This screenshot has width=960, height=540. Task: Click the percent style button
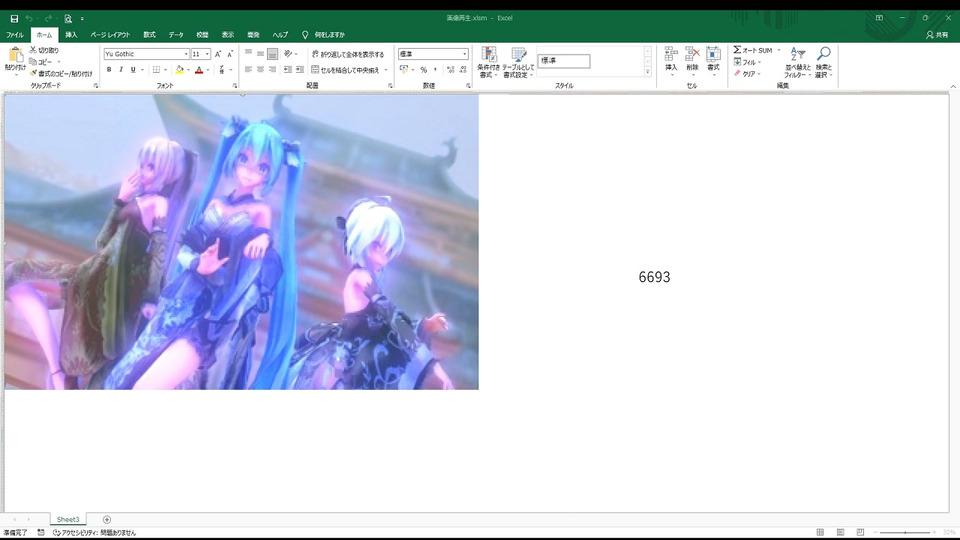tap(423, 70)
